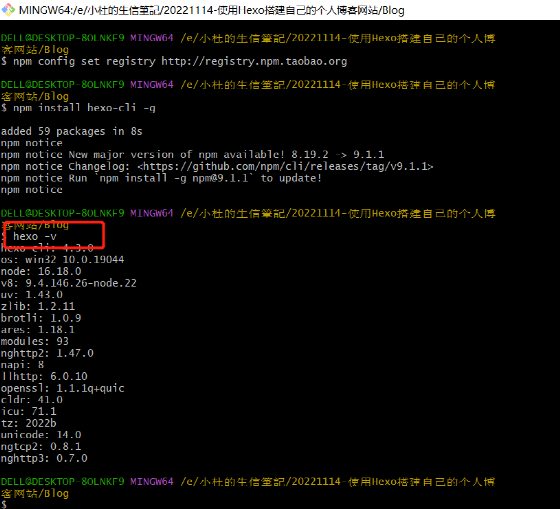Click the 'brotli: 1.0.9' line
This screenshot has height=509, width=560.
pos(41,318)
